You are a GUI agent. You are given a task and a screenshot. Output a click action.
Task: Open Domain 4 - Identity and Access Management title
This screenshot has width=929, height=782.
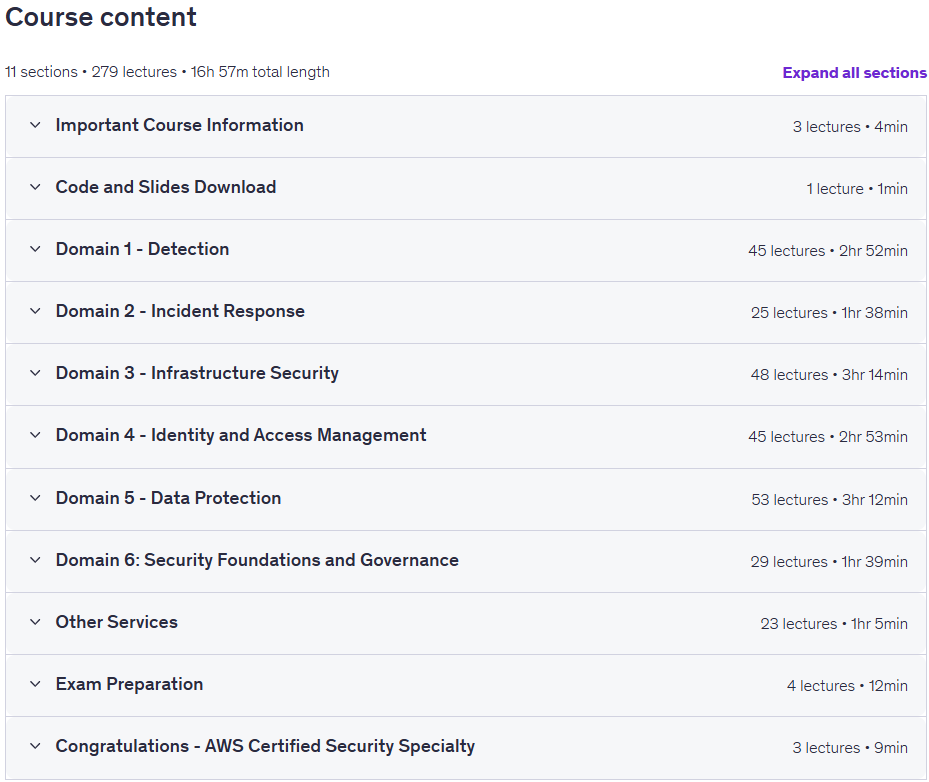pyautogui.click(x=241, y=435)
